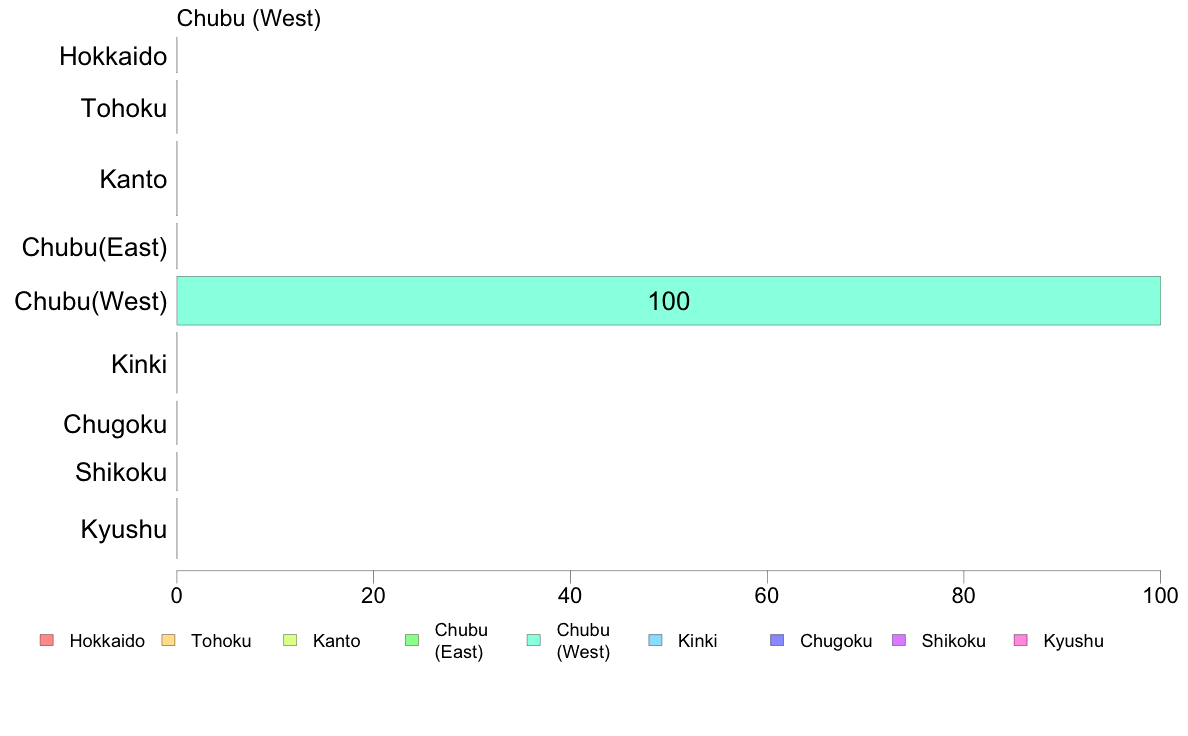Click the Shikoku y-axis label

[120, 472]
